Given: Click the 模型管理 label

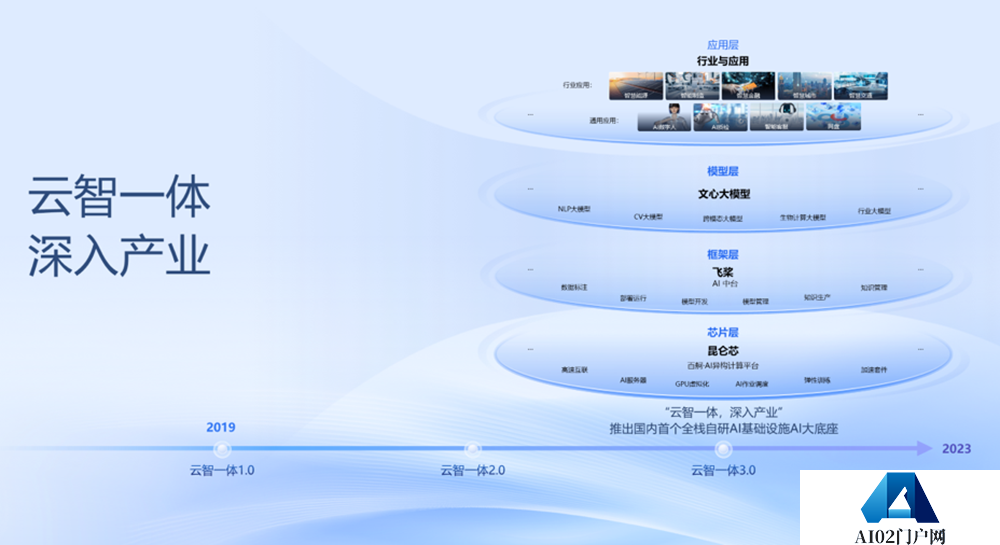Looking at the screenshot, I should click(x=756, y=302).
